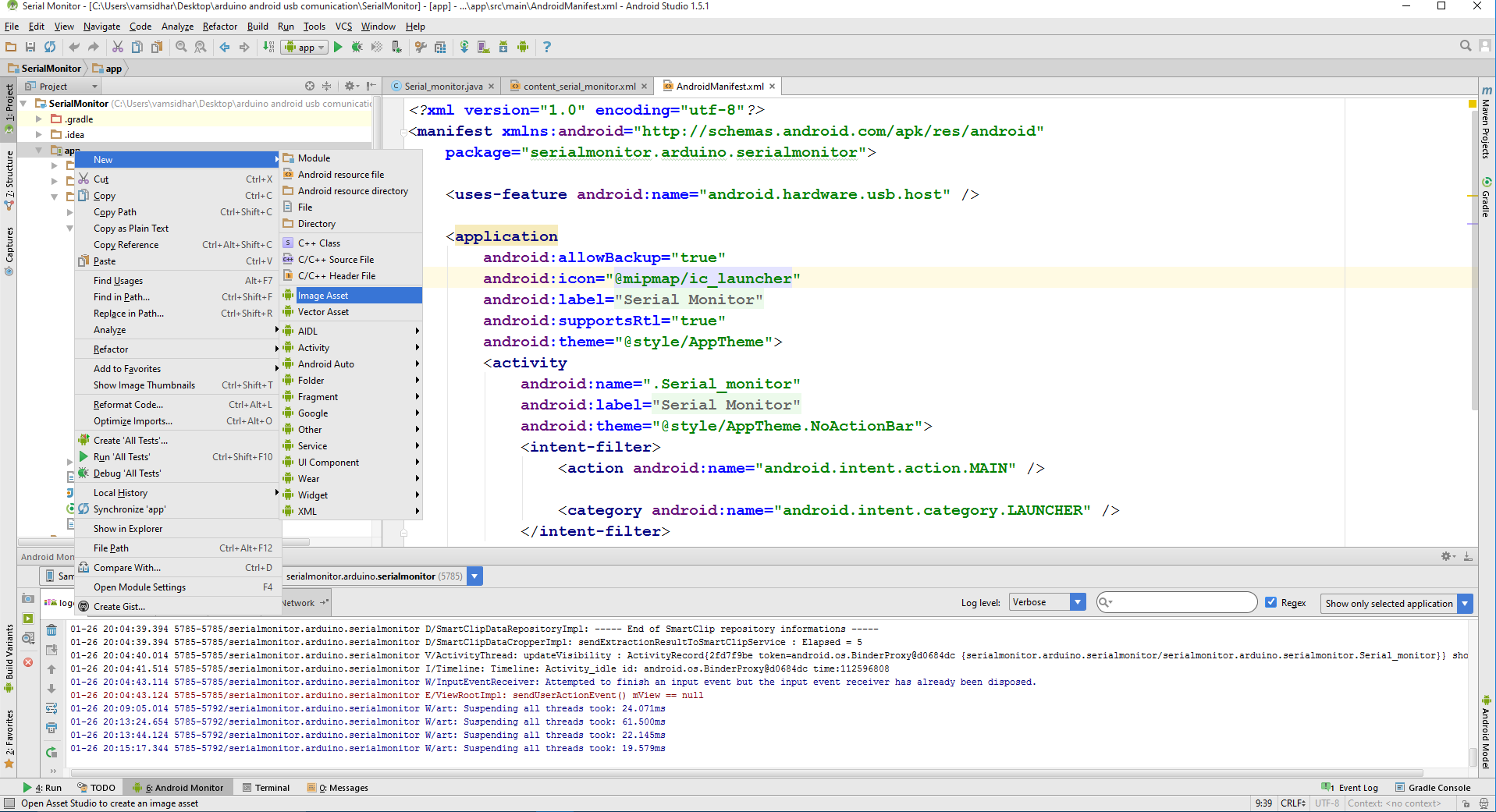Open the Log level Verbose dropdown
The width and height of the screenshot is (1496, 812).
coord(1047,602)
